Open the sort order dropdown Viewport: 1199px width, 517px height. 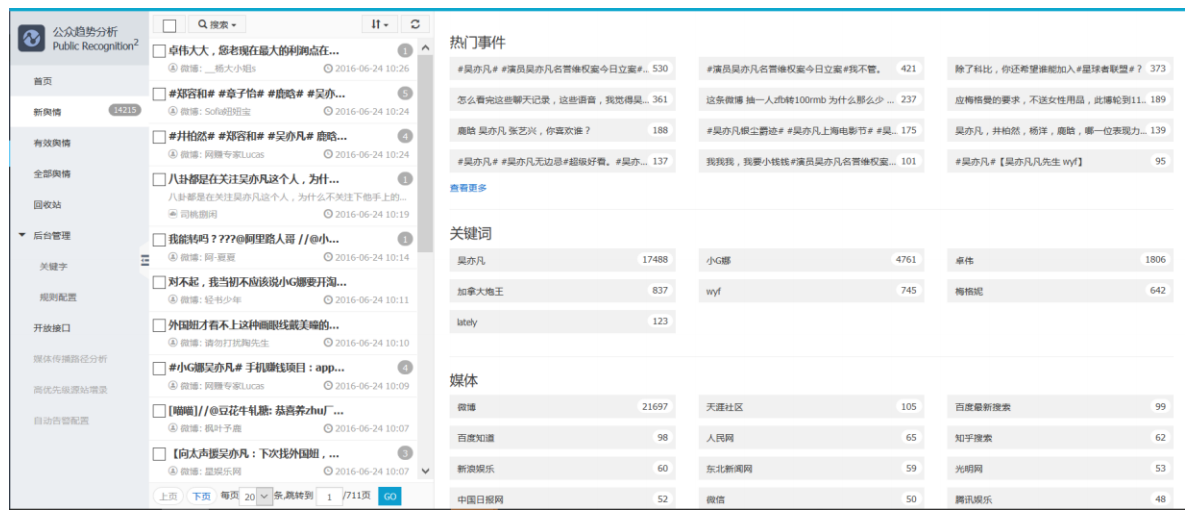379,24
